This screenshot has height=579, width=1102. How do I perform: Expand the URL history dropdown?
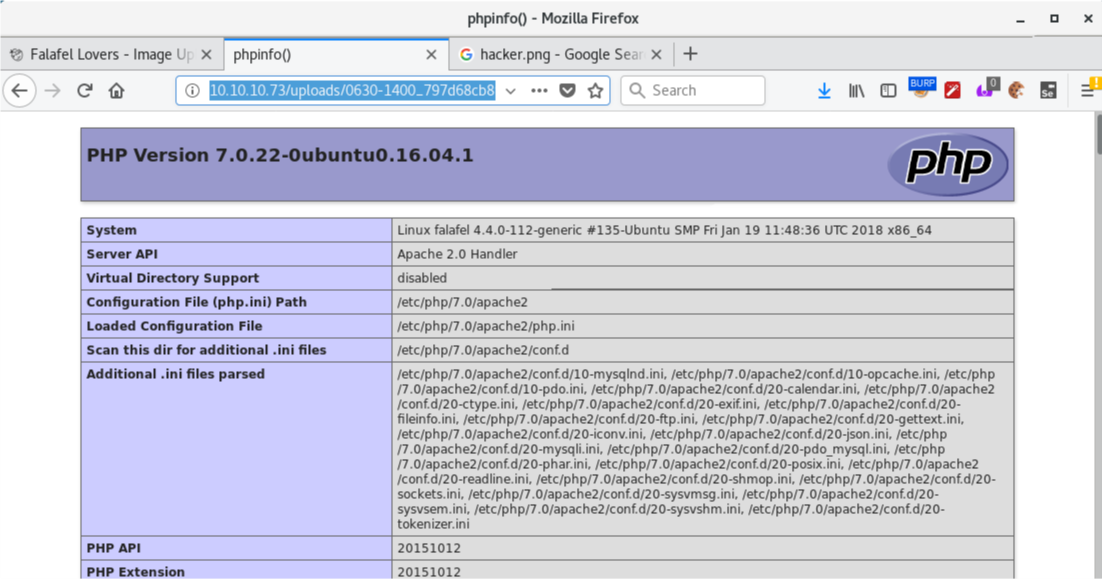(x=511, y=91)
